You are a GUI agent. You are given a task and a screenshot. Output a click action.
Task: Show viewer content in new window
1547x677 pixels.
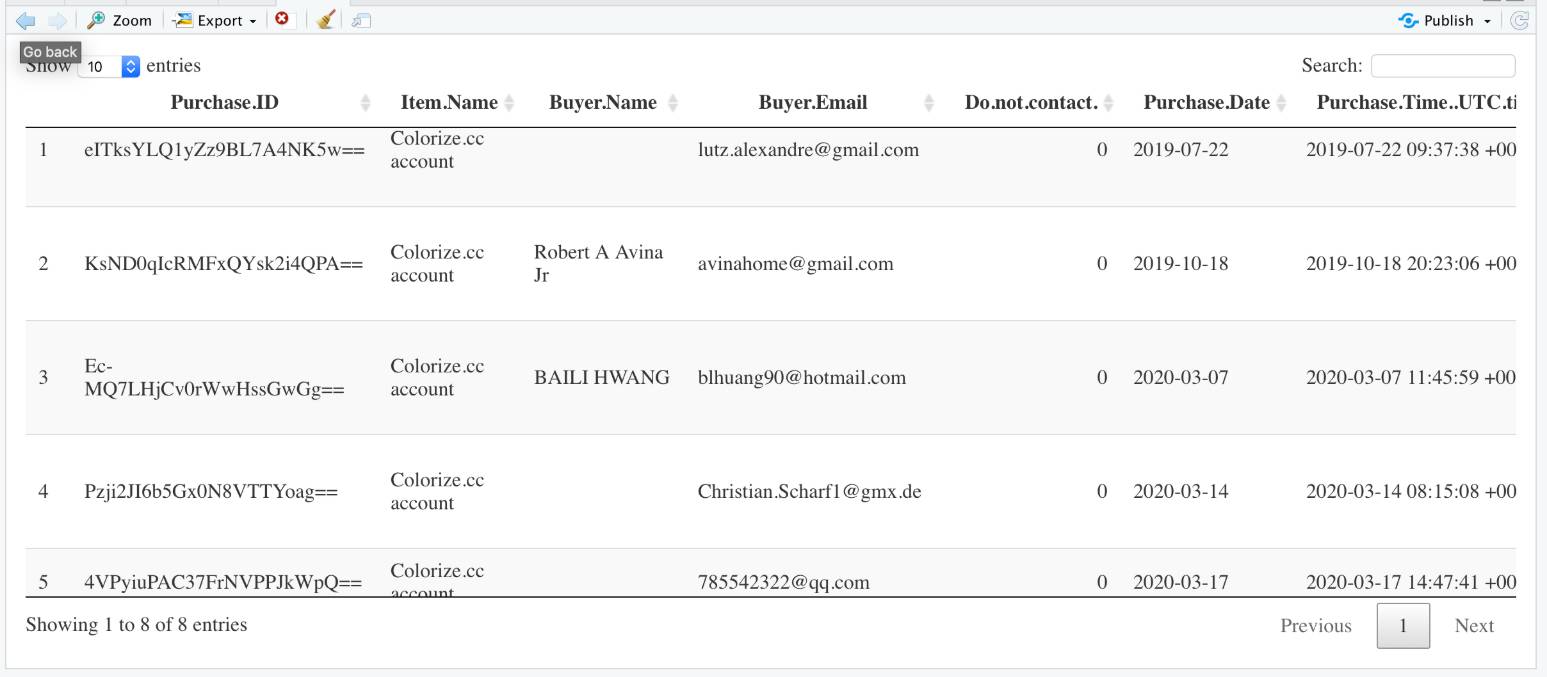tap(361, 20)
